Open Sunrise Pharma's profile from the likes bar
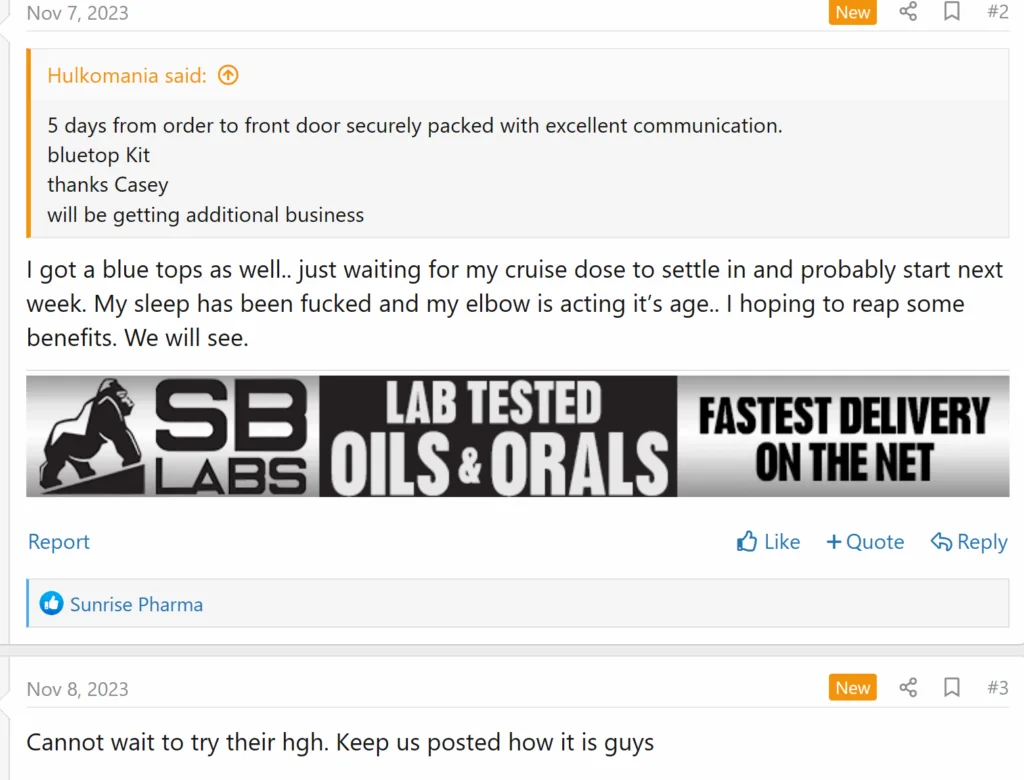The height and width of the screenshot is (780, 1024). 136,604
